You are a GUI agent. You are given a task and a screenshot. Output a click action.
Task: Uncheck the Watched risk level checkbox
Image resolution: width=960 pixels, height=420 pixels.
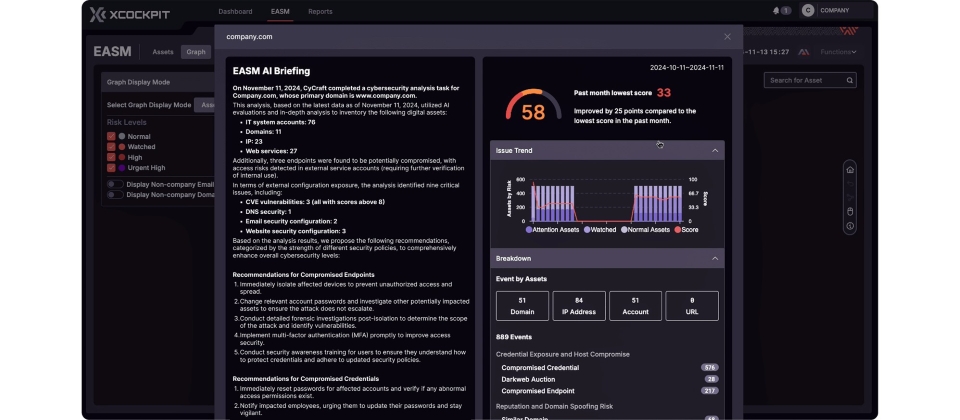pos(111,147)
